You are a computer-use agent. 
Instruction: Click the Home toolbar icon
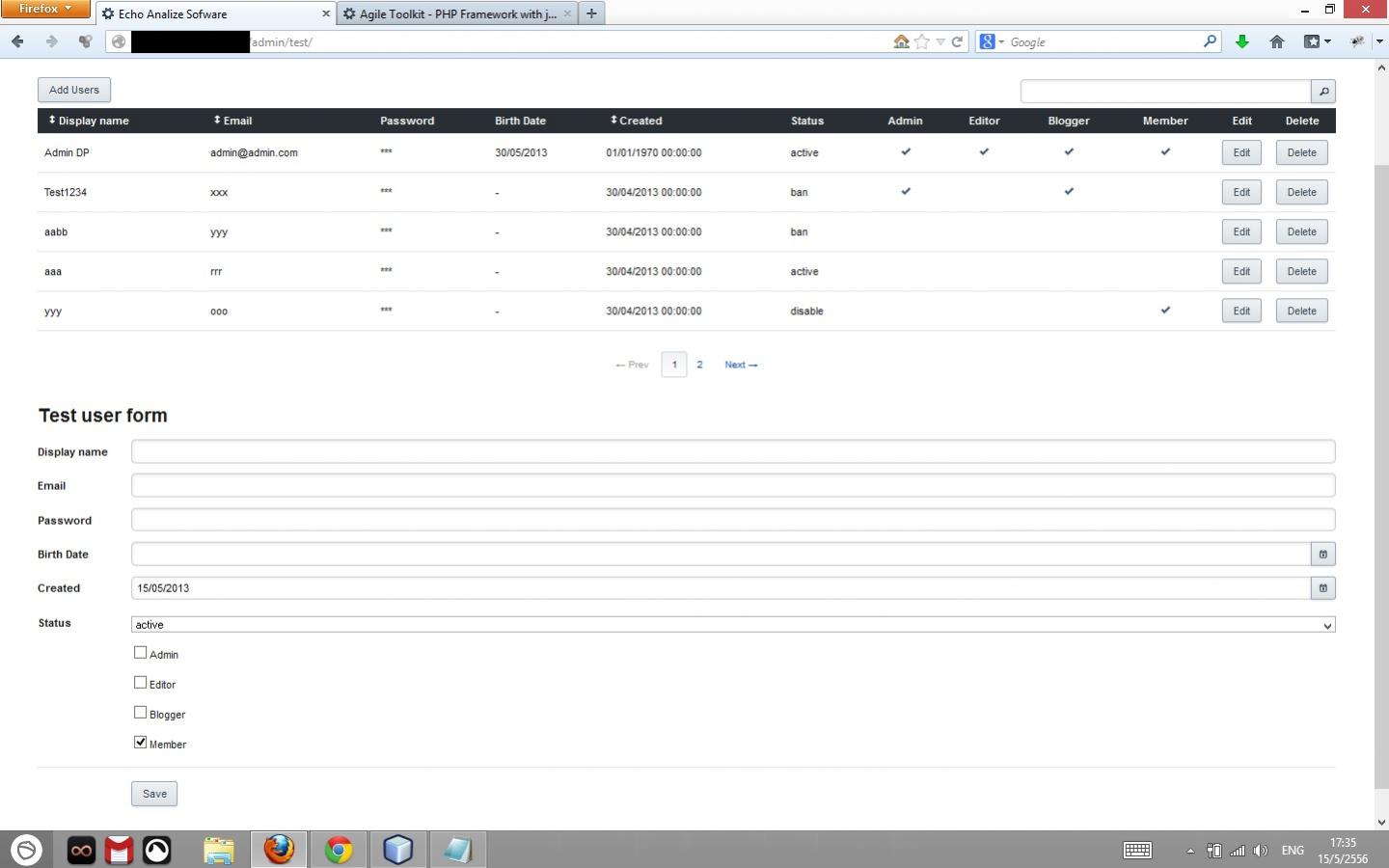point(1277,41)
